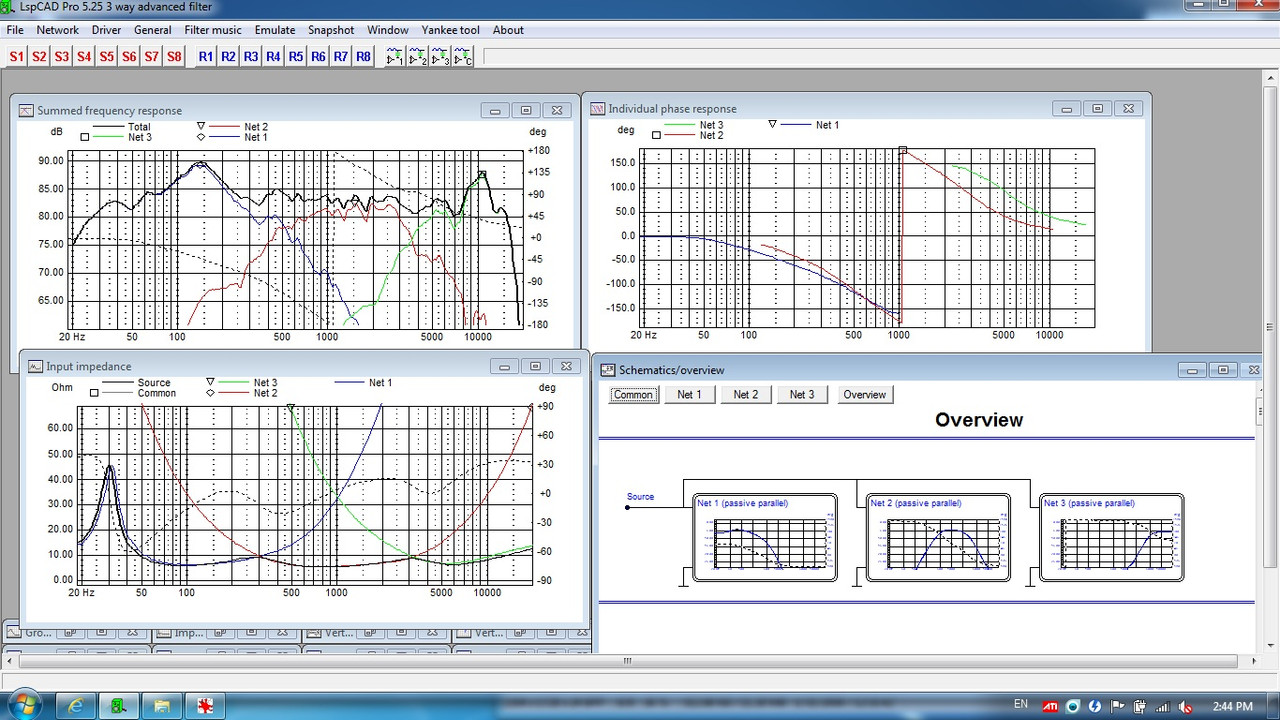1280x720 pixels.
Task: Click the R8 toolbar button
Action: 363,57
